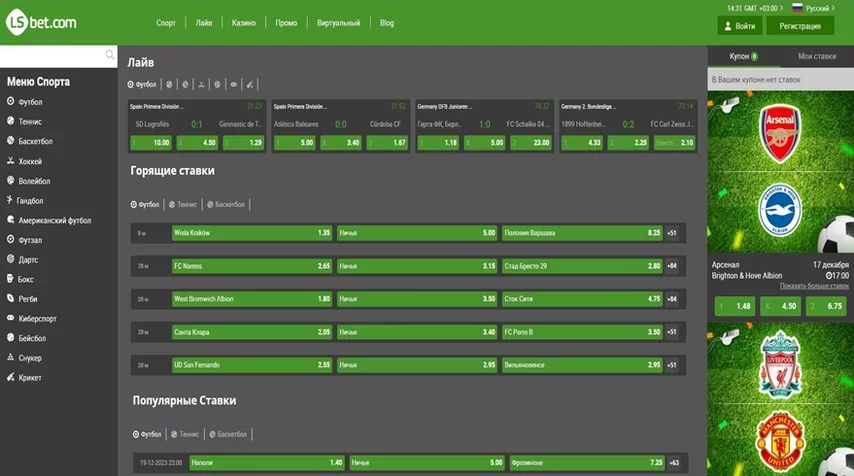The image size is (854, 476).
Task: Open the Казино menu item
Action: [243, 23]
